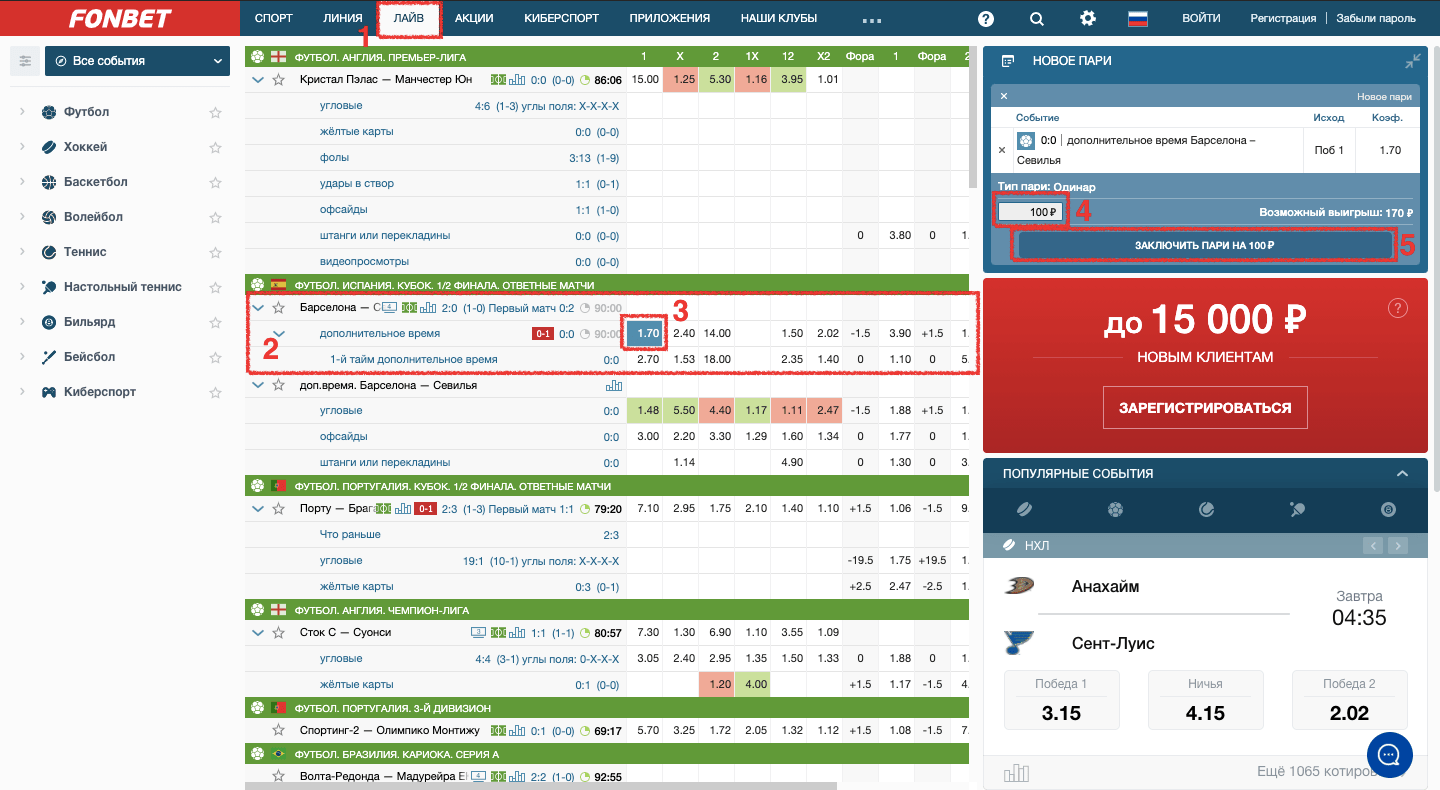Open the угловые row under Кристал Пэлас
1440x790 pixels.
tap(341, 106)
